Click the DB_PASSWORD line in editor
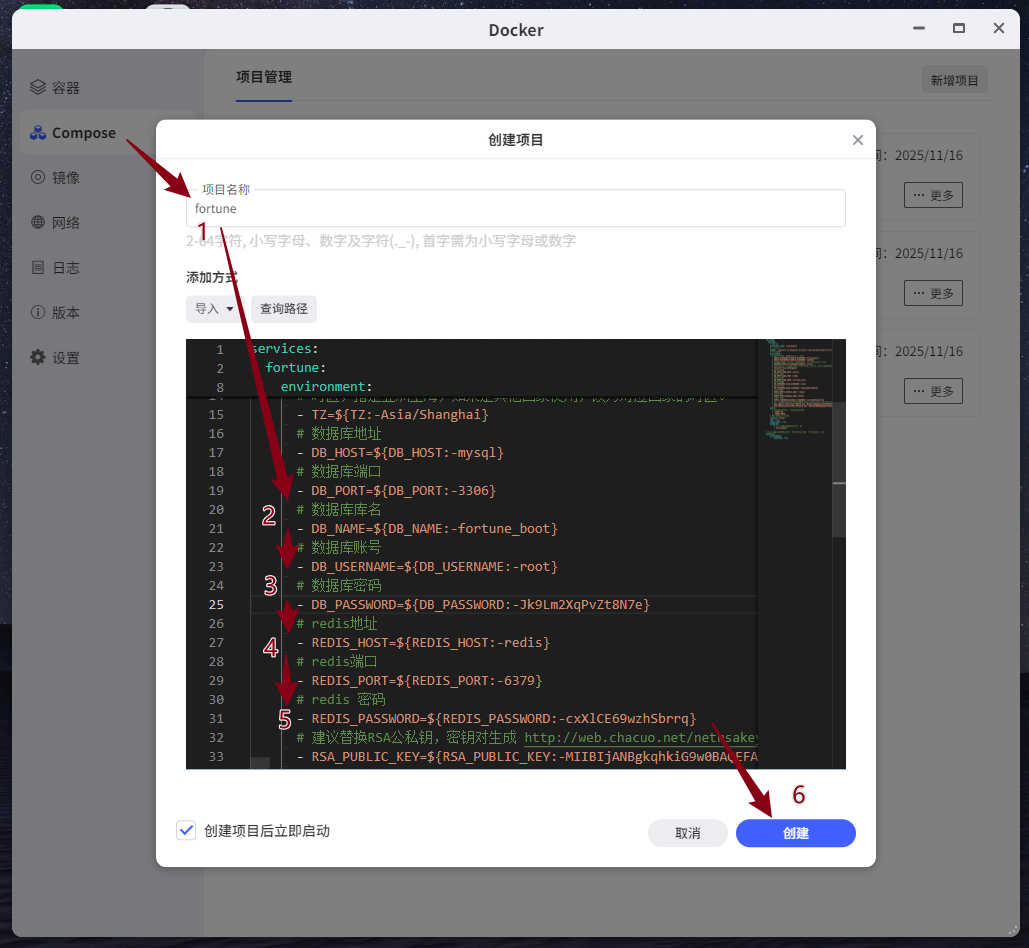The image size is (1029, 948). point(480,605)
